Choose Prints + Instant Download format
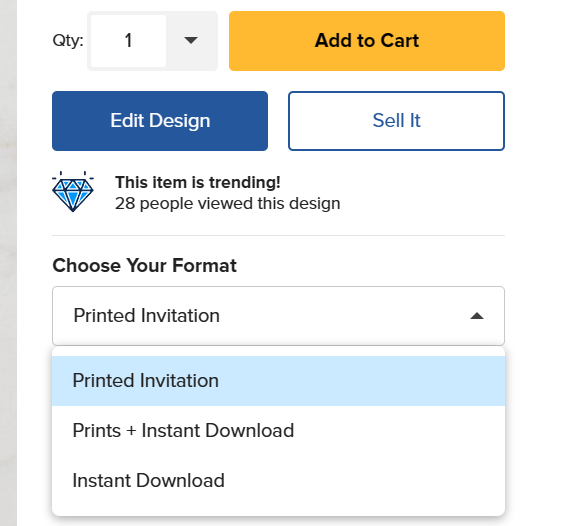This screenshot has height=526, width=569. coord(278,431)
